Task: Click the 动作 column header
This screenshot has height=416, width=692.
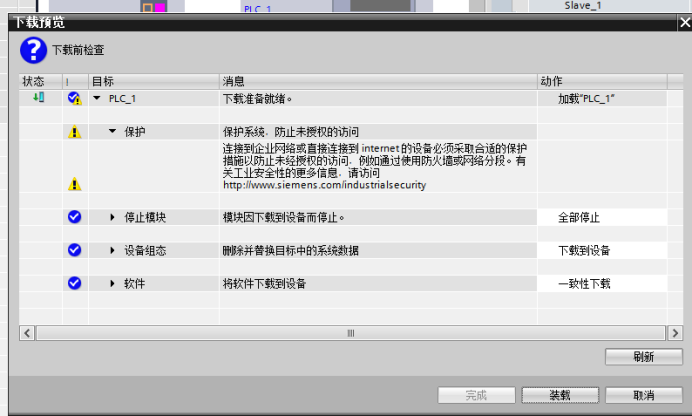Action: pyautogui.click(x=602, y=81)
